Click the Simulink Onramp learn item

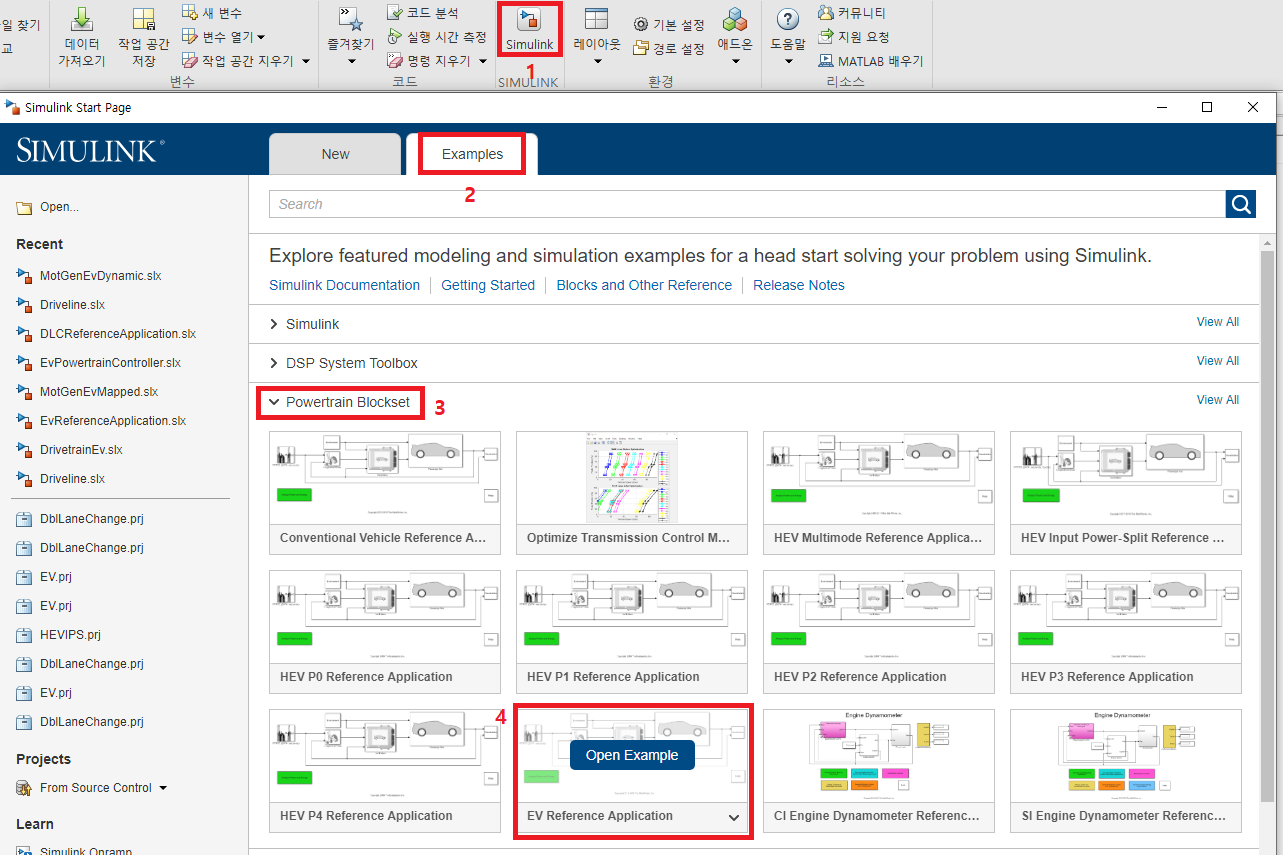point(76,851)
